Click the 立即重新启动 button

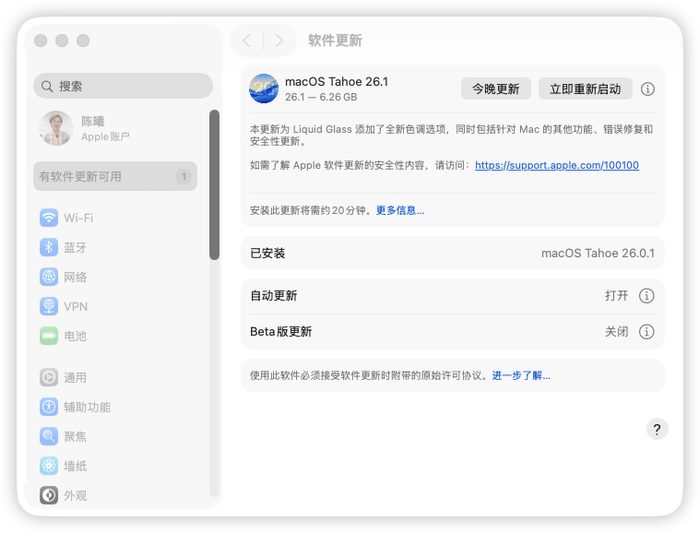coord(585,89)
